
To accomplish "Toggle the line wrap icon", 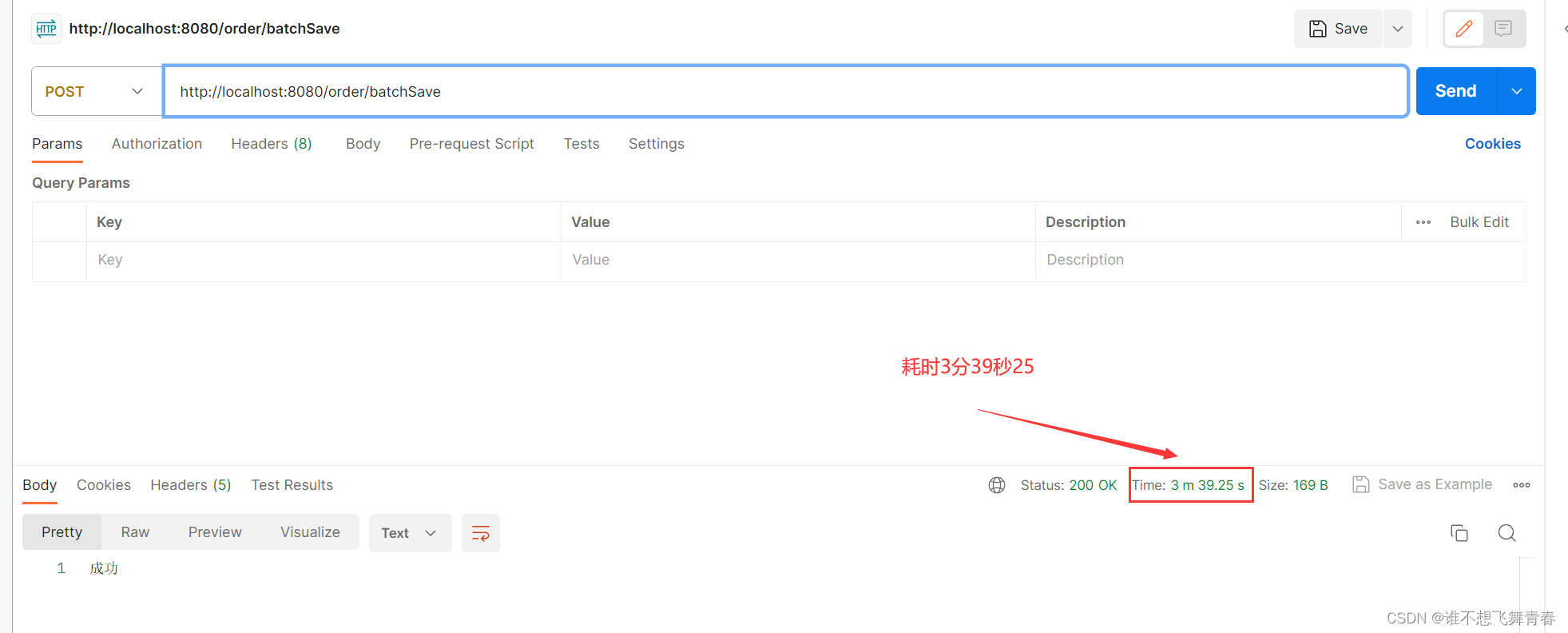I will click(481, 533).
